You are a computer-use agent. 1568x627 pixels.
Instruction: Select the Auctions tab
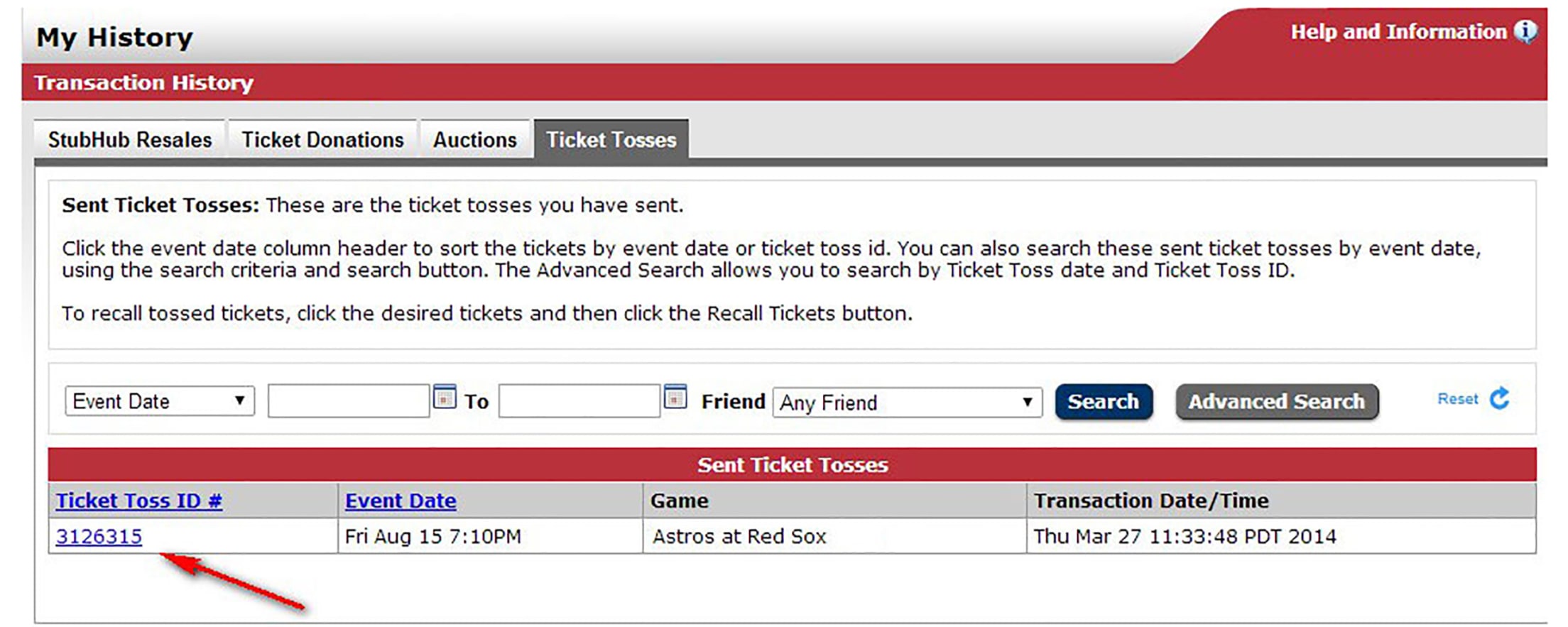[474, 140]
